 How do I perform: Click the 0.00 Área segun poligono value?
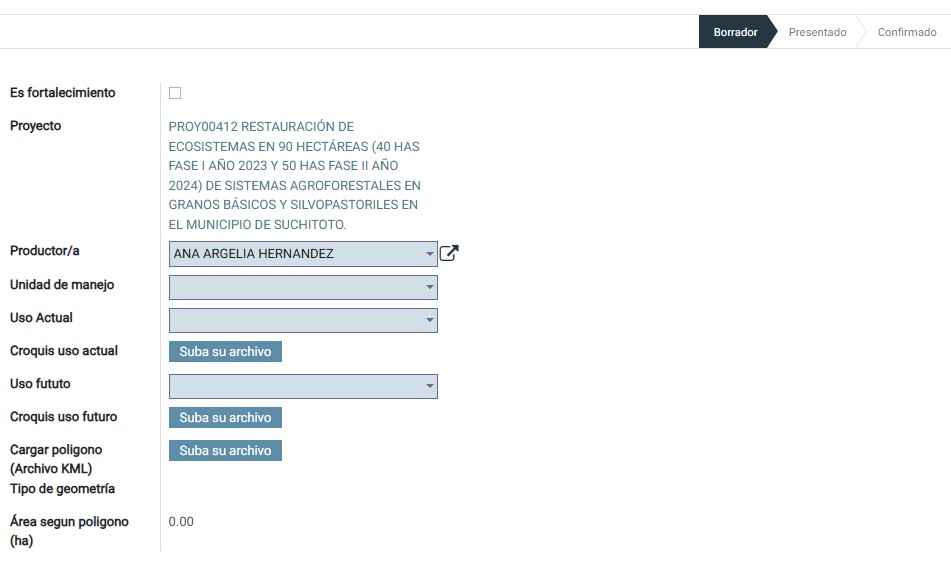[181, 522]
